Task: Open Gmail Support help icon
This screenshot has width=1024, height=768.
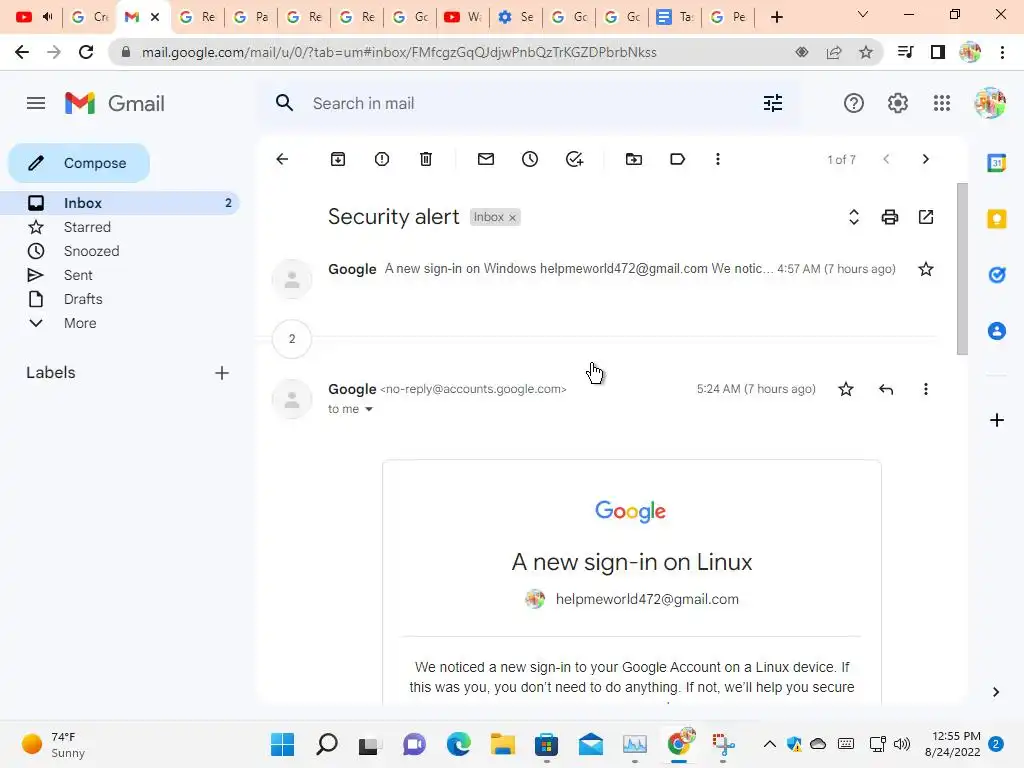Action: [854, 103]
